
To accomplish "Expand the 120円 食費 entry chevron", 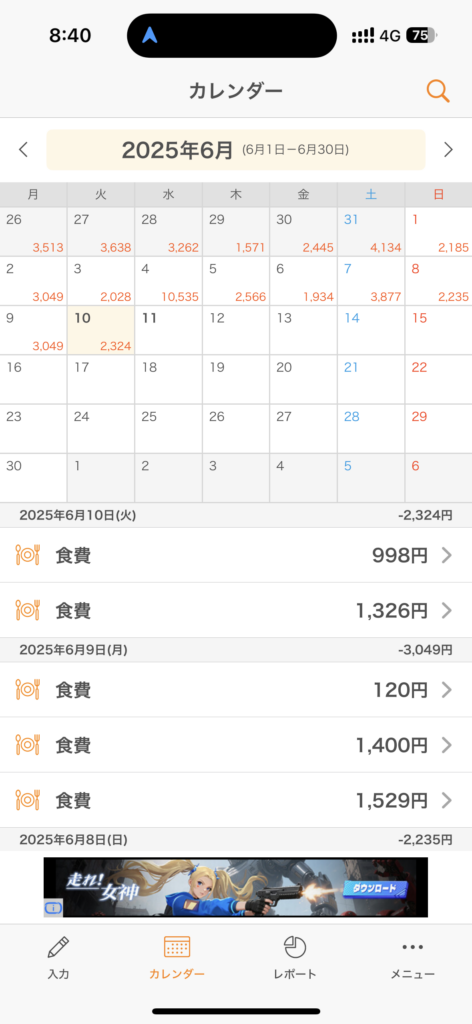I will 447,690.
